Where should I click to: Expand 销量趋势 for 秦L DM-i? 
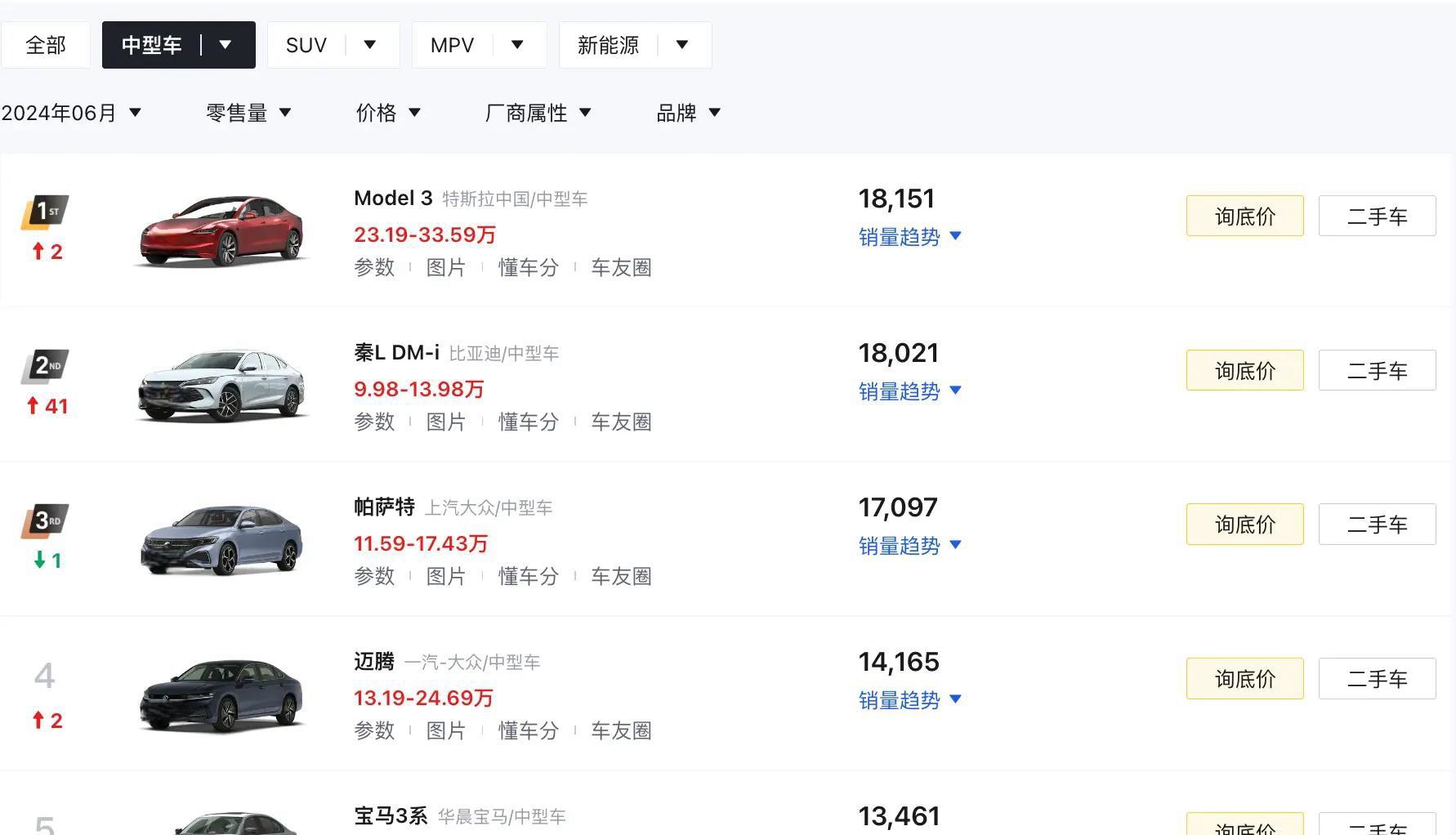coord(910,391)
